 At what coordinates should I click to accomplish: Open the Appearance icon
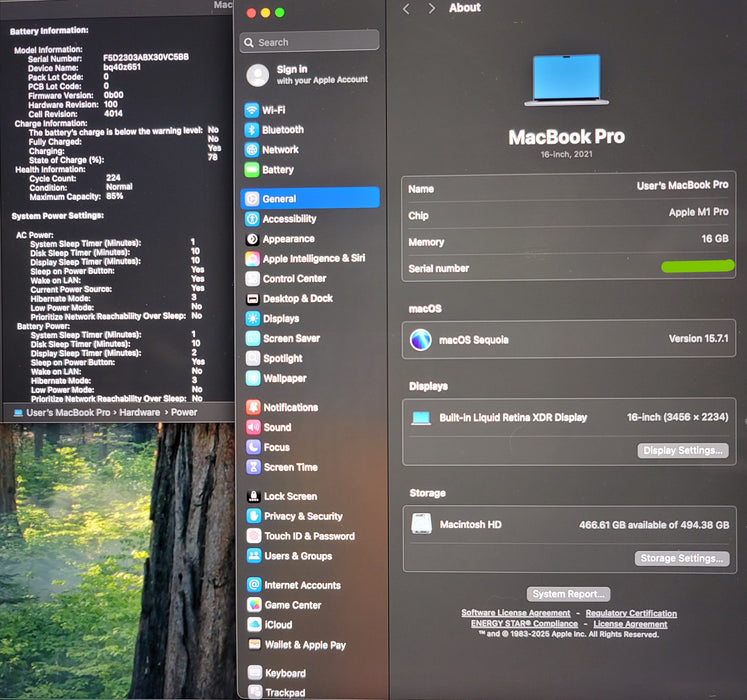252,239
